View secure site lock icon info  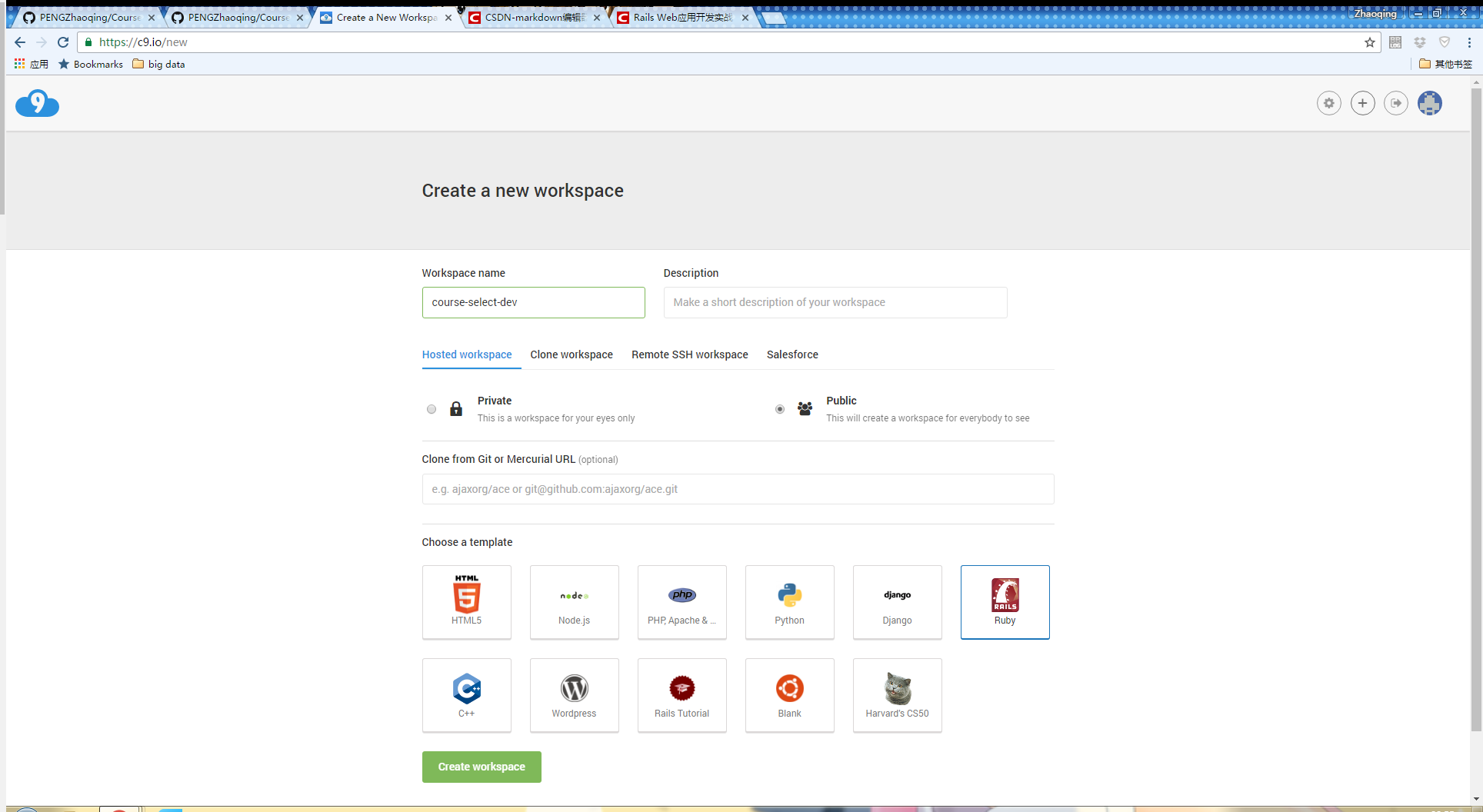pos(88,42)
